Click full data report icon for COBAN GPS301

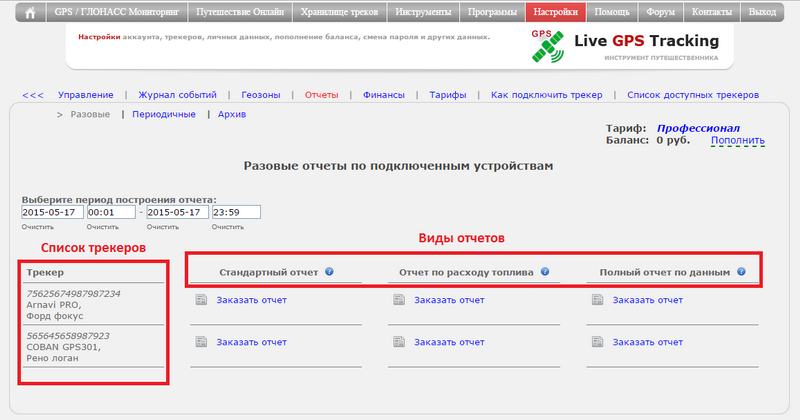597,342
